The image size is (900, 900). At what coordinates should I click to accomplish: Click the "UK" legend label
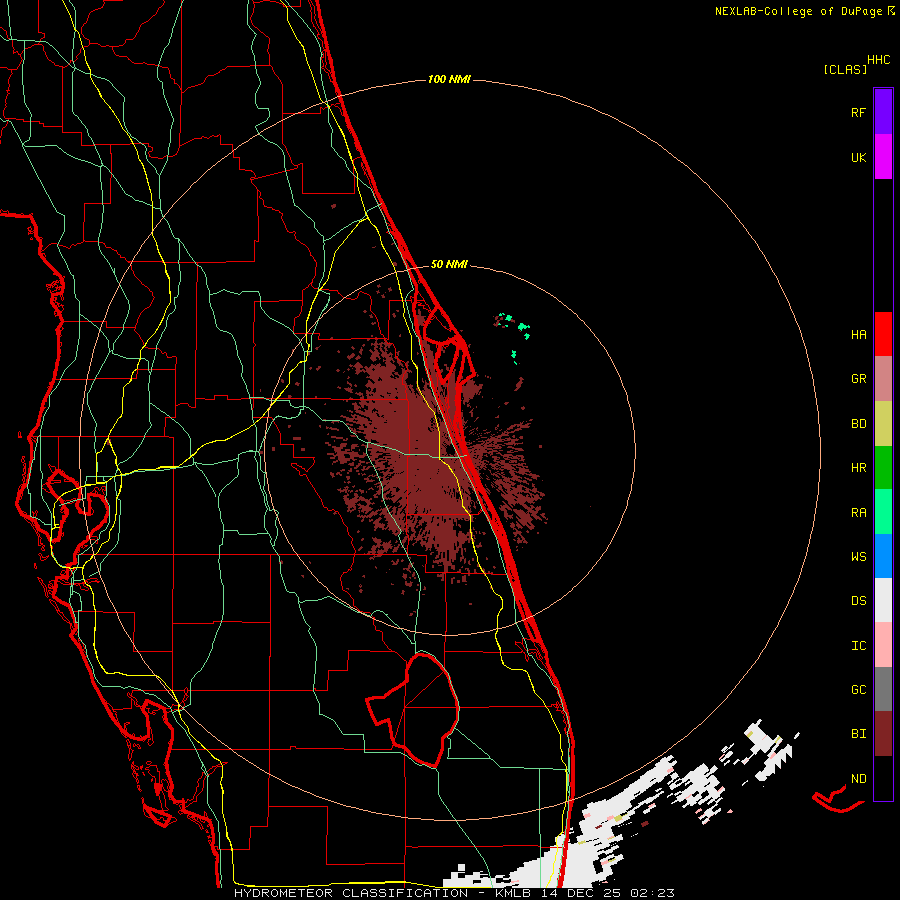(x=858, y=158)
